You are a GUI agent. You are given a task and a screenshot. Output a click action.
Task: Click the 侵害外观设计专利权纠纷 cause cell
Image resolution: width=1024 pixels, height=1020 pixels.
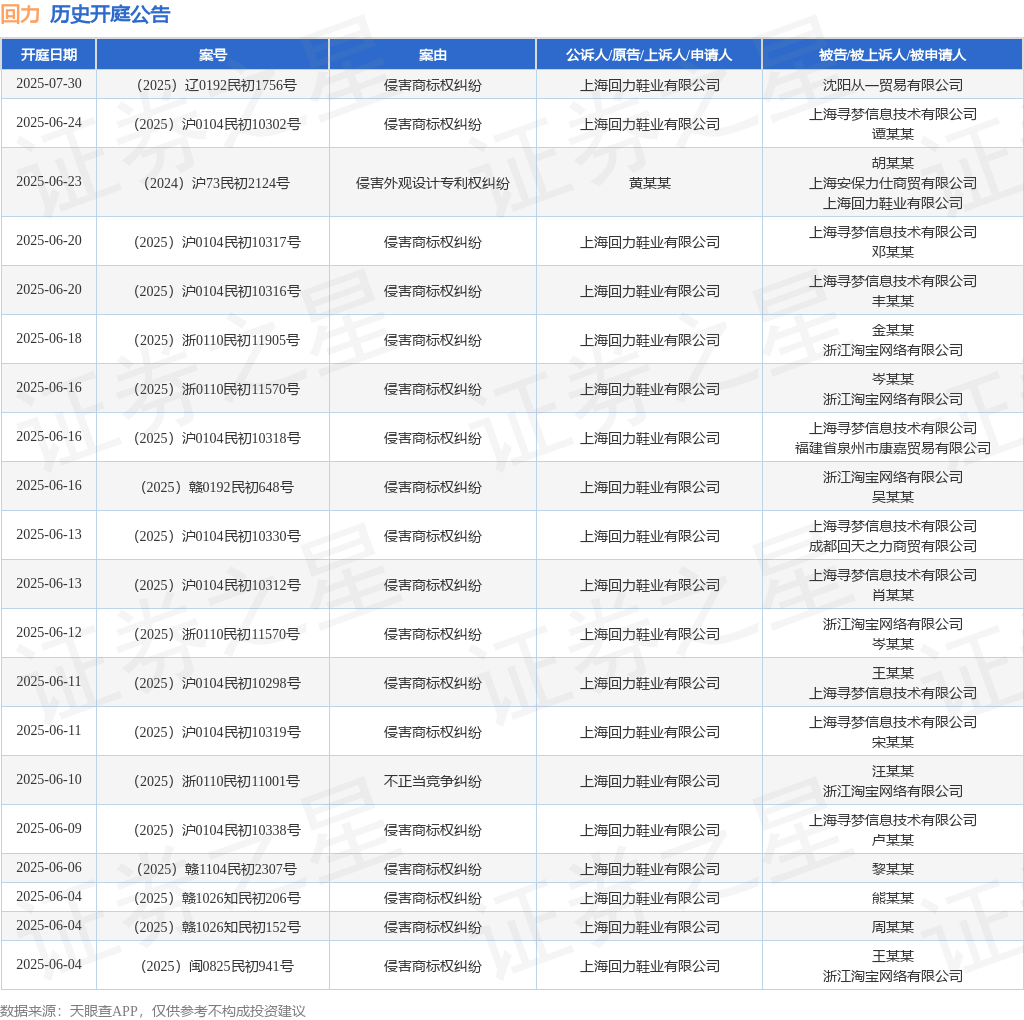(432, 183)
